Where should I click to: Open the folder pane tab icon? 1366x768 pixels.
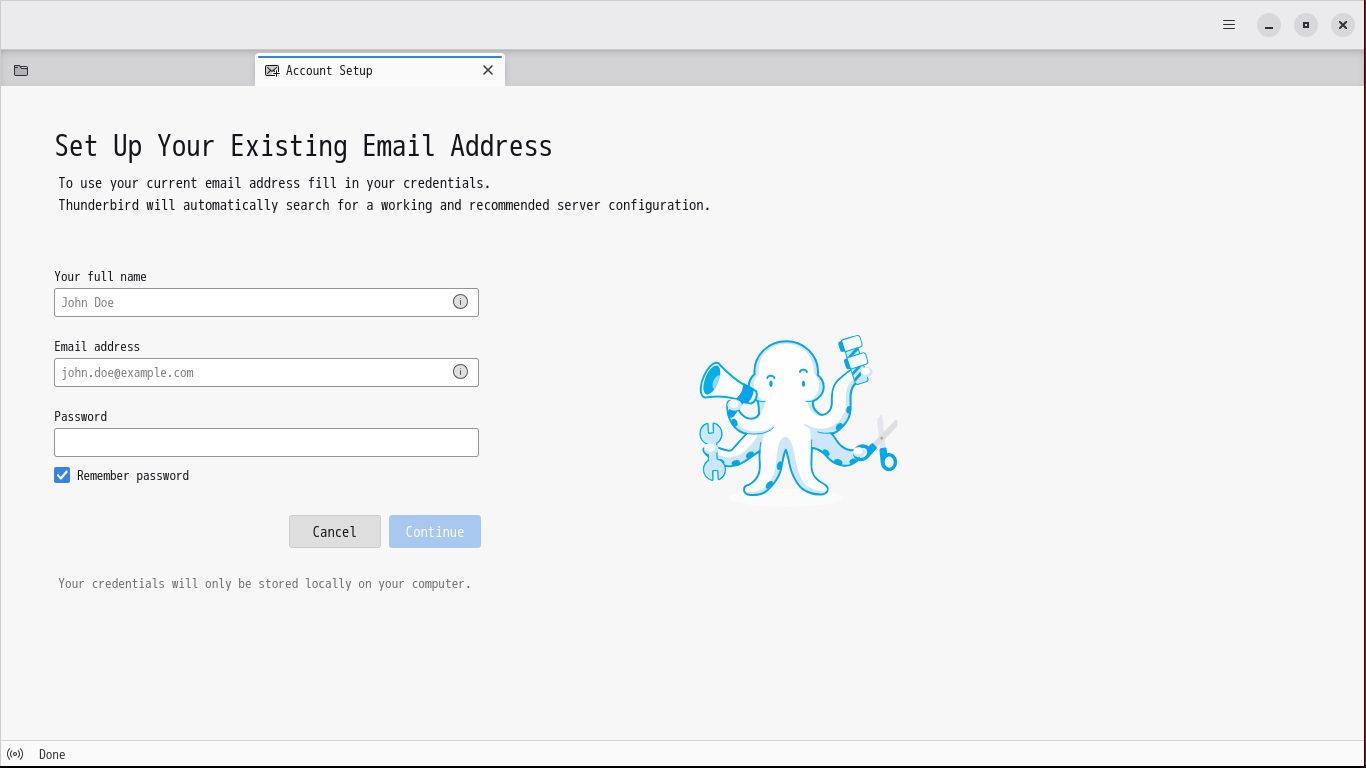(x=21, y=70)
